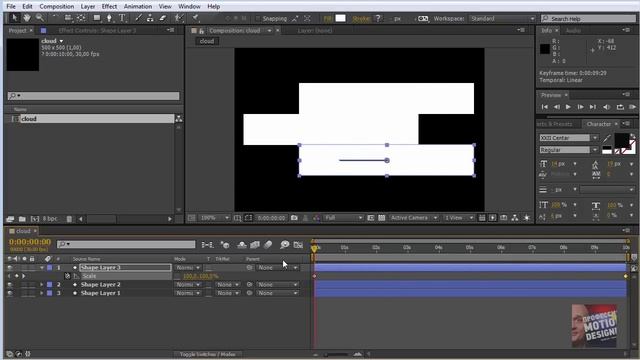Click the current time display 0:00:00:00 in timeline
The image size is (640, 360).
click(x=30, y=242)
